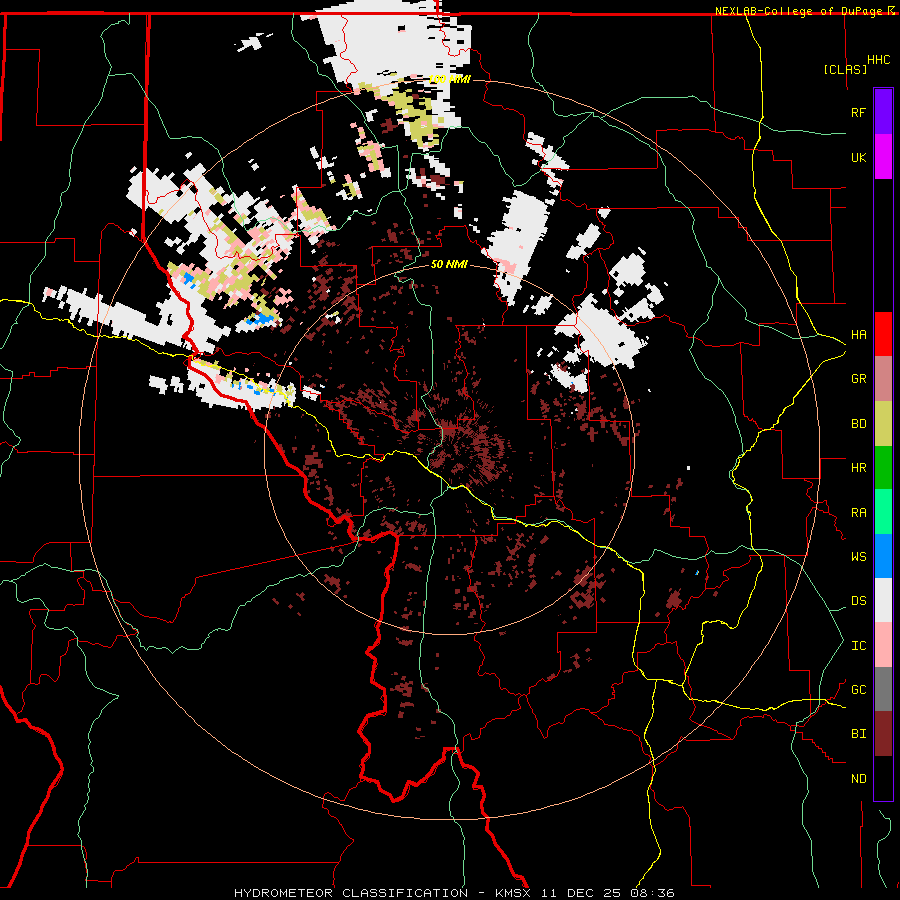The image size is (900, 900).
Task: Select the GR dusty-pink legend swatch
Action: 883,379
